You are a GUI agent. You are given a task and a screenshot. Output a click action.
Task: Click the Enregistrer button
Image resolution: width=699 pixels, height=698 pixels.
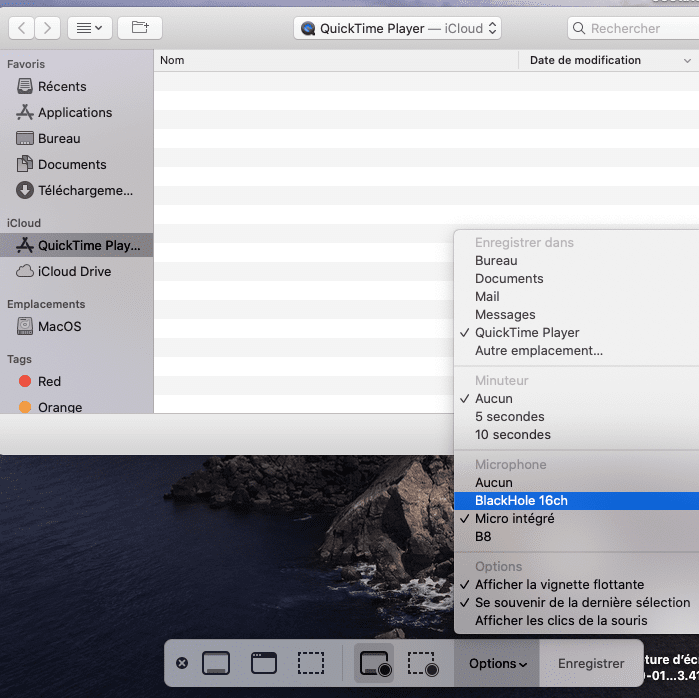click(x=591, y=664)
